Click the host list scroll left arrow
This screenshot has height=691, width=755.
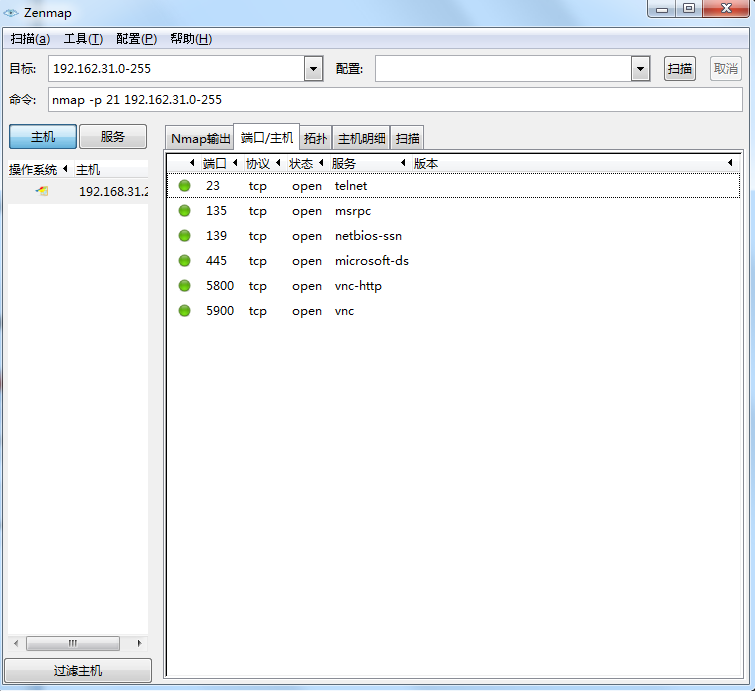click(x=16, y=643)
